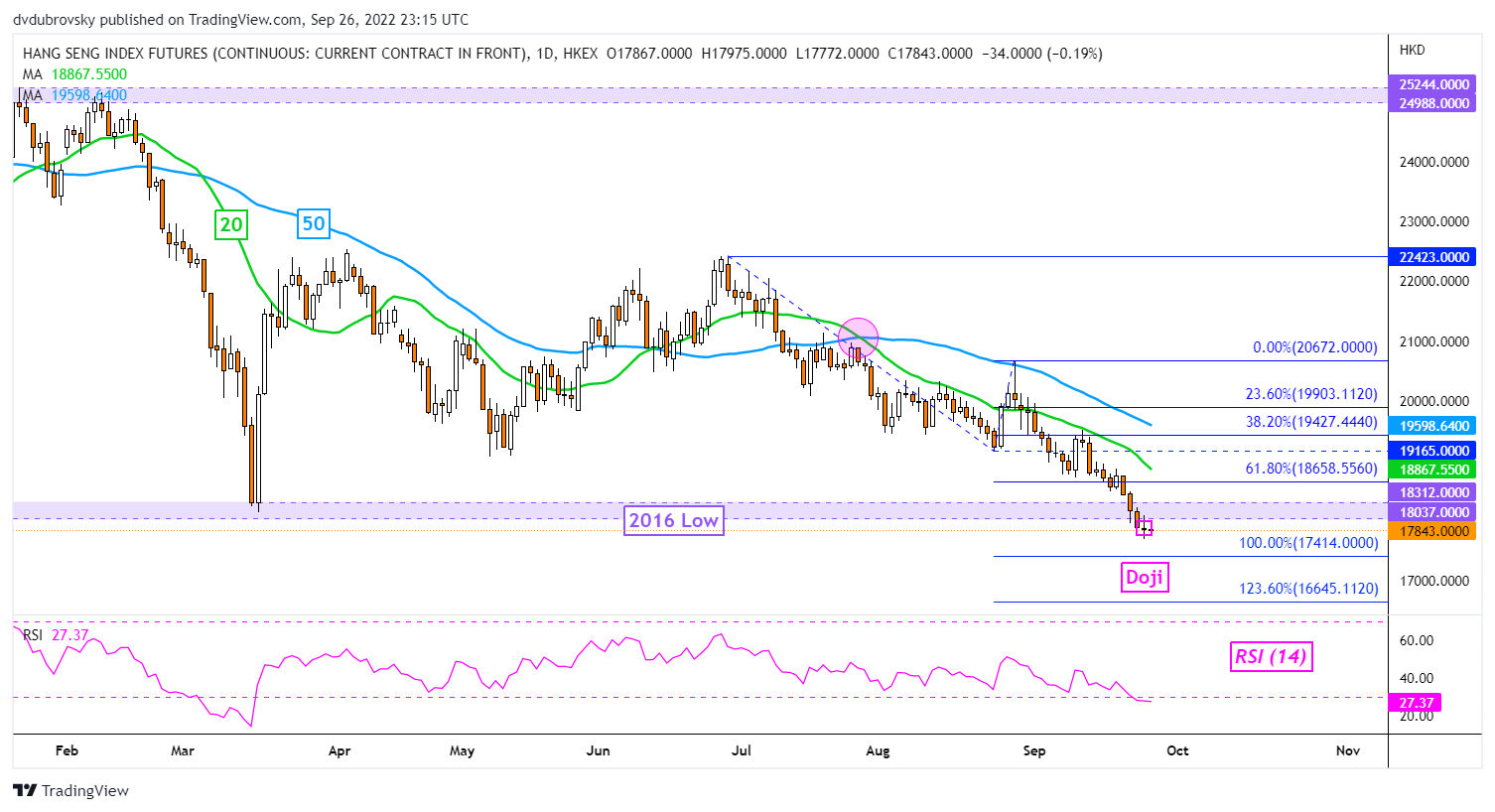1495x812 pixels.
Task: Click the Sep label on time axis
Action: tap(1034, 750)
